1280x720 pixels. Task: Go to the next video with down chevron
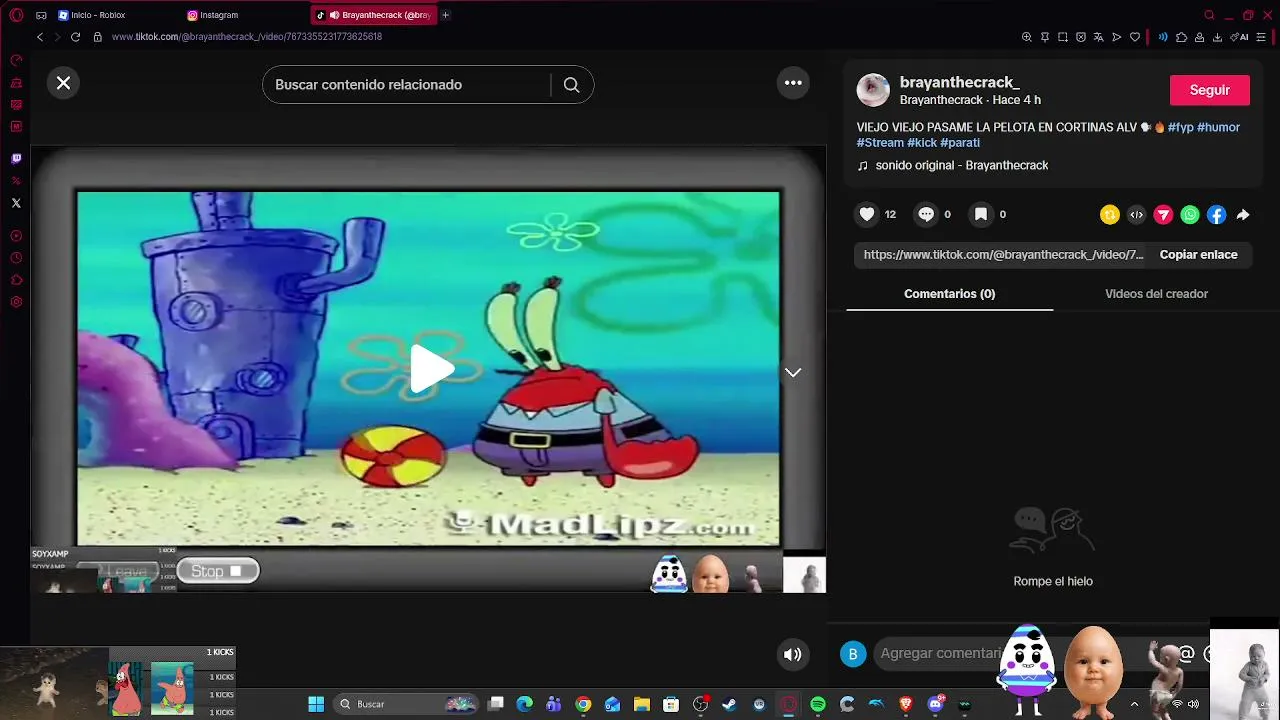pyautogui.click(x=793, y=372)
